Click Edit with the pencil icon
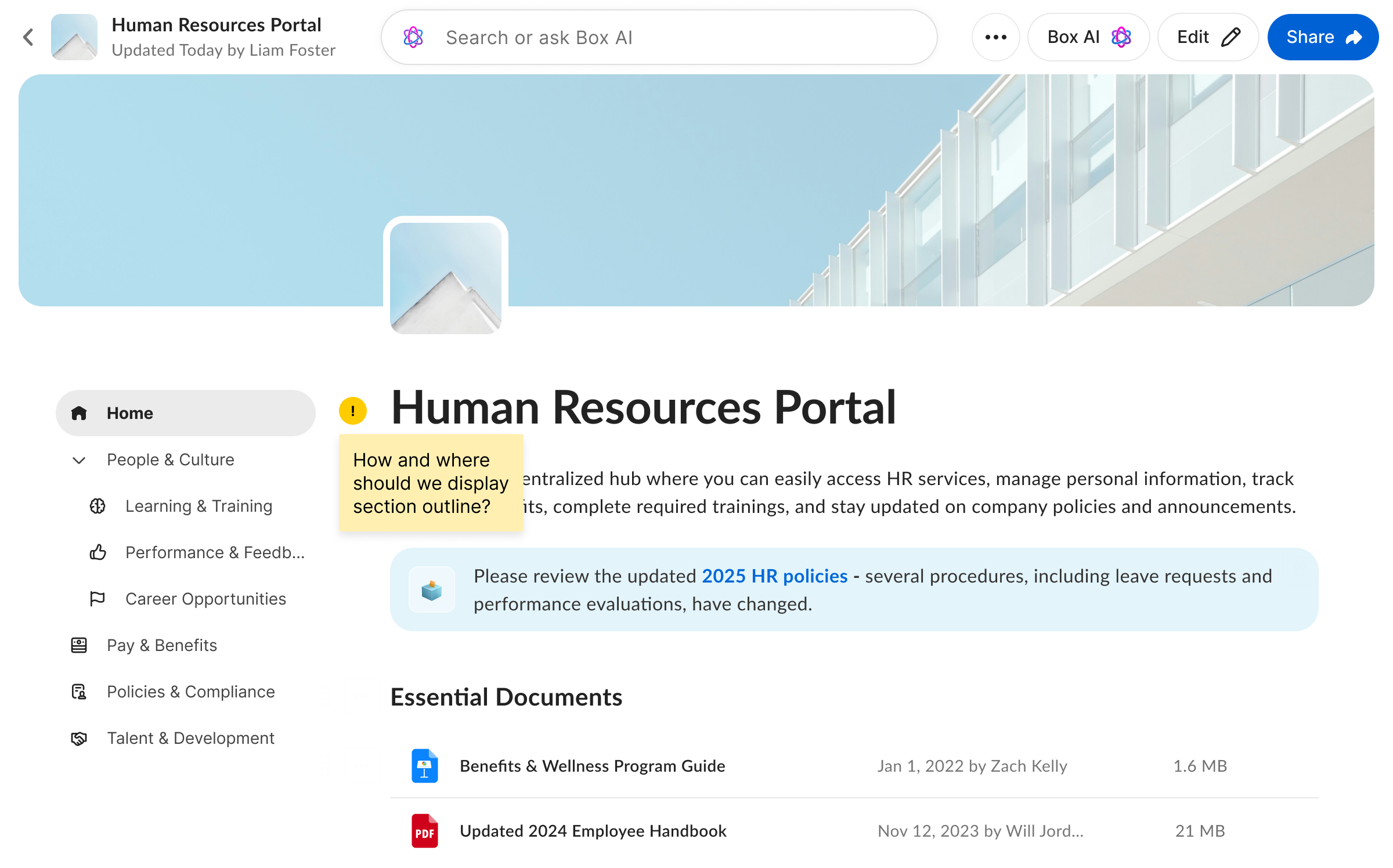Viewport: 1393px width, 868px height. (1208, 37)
